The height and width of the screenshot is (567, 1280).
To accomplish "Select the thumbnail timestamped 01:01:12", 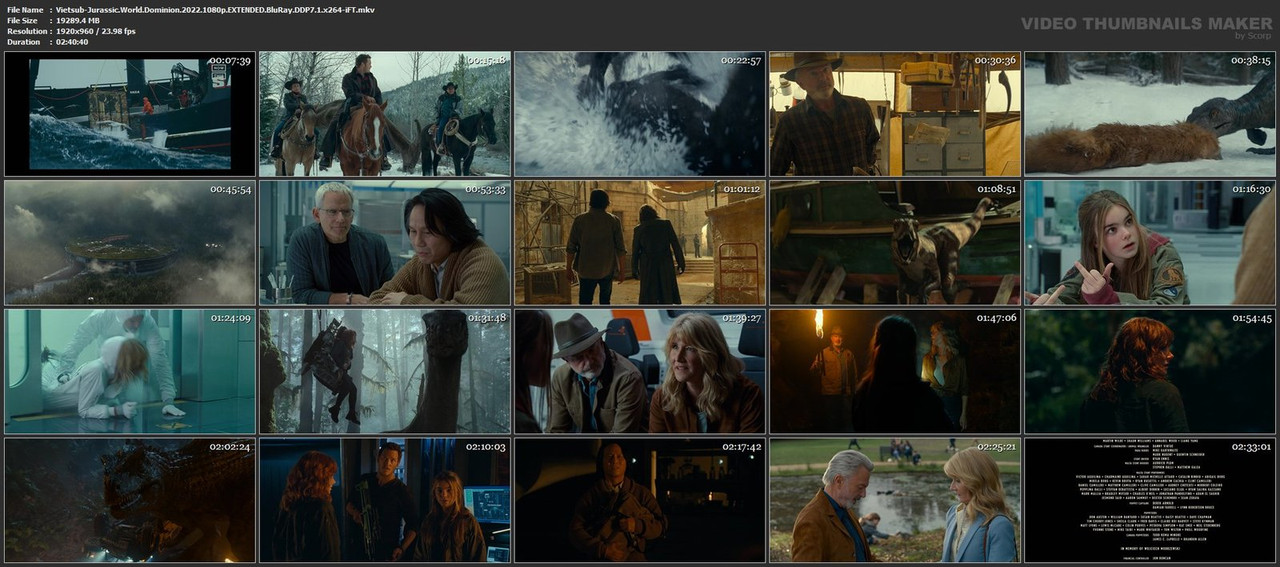I will tap(640, 243).
